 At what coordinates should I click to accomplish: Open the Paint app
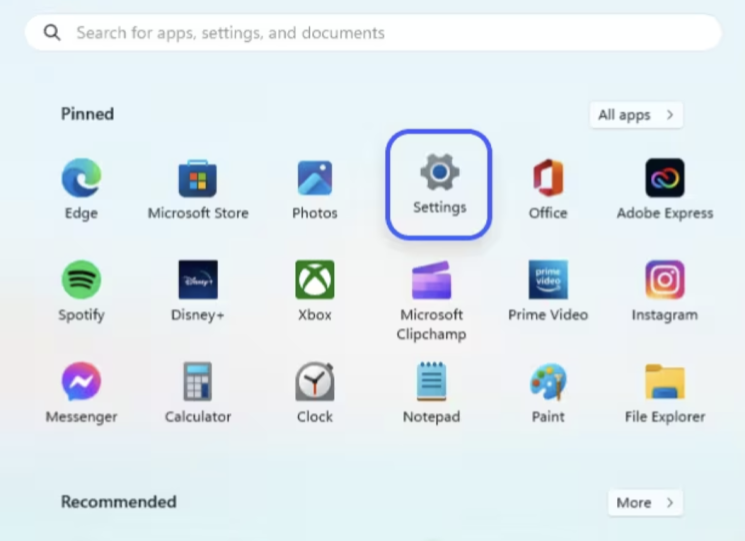click(548, 393)
